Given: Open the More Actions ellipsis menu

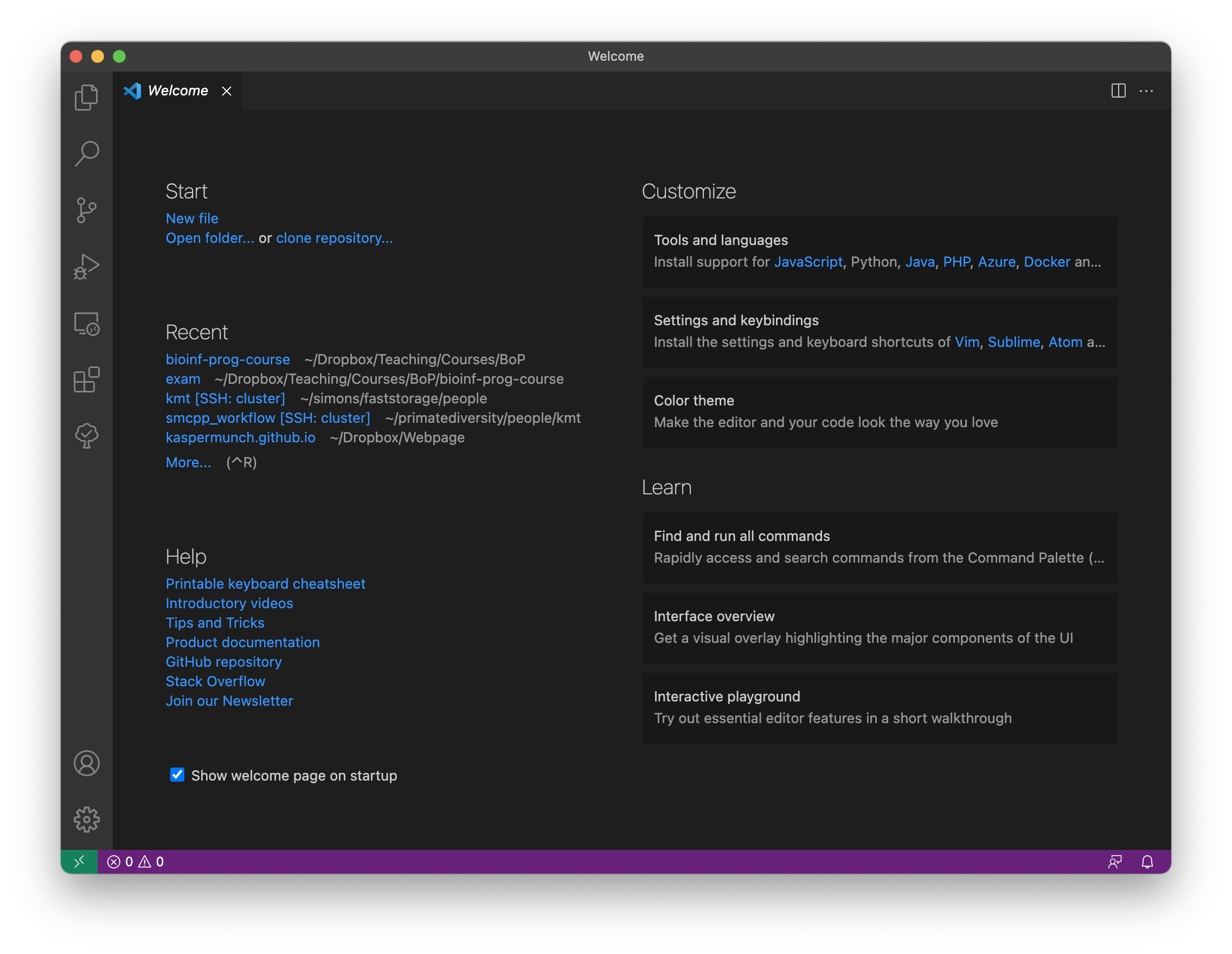Looking at the screenshot, I should pos(1146,91).
